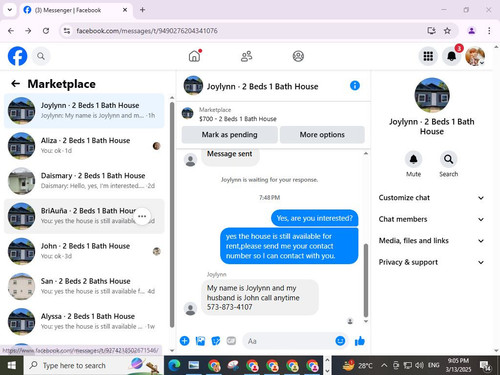The image size is (500, 375).
Task: Open the Friends icon in top navigation
Action: point(246,56)
